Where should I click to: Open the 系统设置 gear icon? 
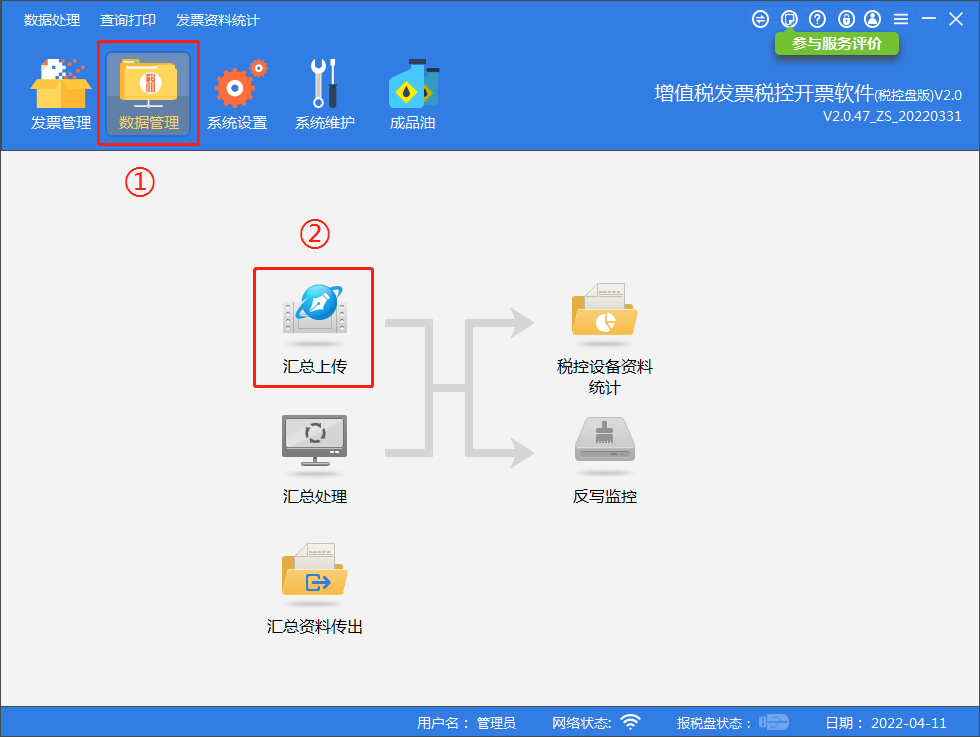point(238,94)
